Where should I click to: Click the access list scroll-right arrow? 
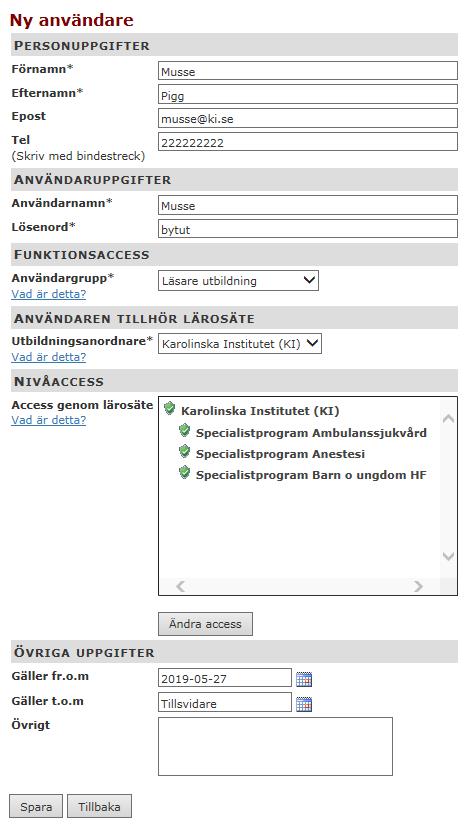[x=418, y=586]
